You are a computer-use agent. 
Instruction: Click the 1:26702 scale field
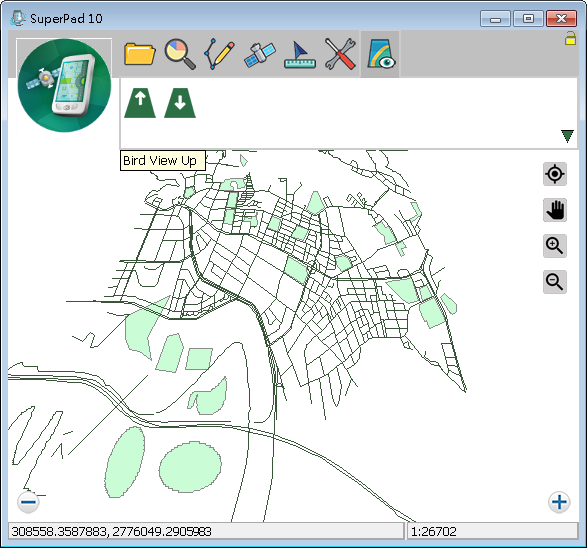(493, 531)
